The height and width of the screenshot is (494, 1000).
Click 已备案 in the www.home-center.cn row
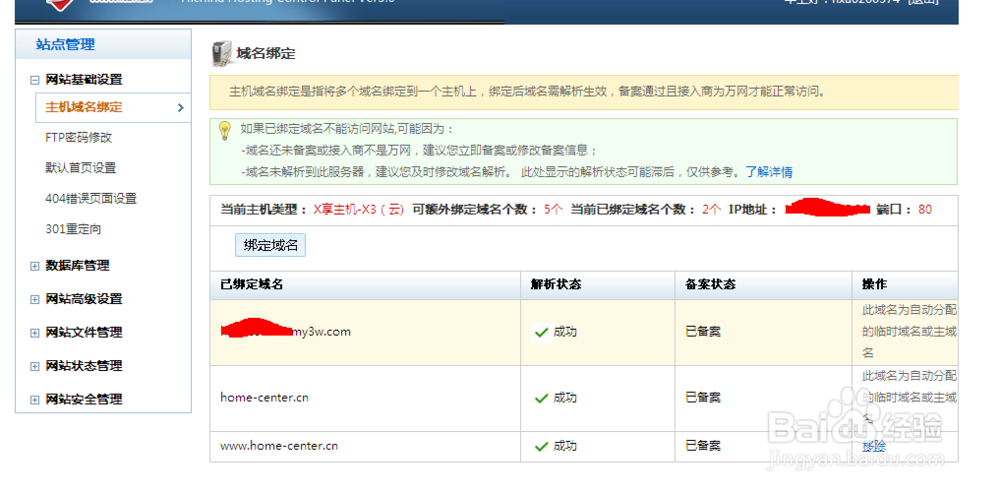click(x=703, y=446)
